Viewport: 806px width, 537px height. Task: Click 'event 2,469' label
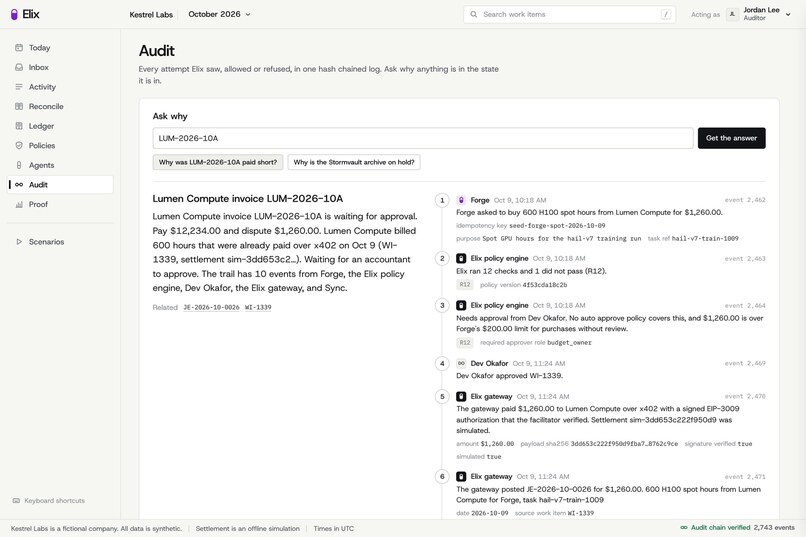[745, 363]
